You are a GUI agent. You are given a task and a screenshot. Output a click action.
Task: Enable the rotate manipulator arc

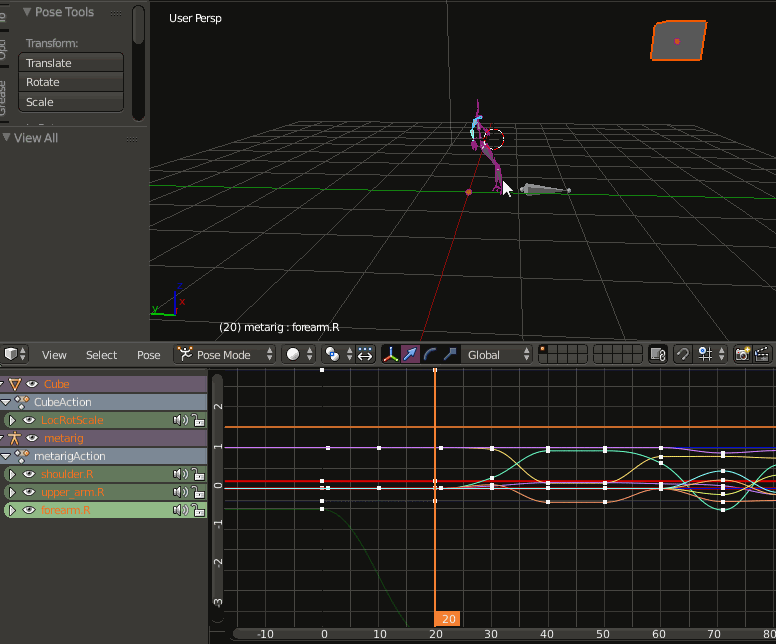point(430,354)
